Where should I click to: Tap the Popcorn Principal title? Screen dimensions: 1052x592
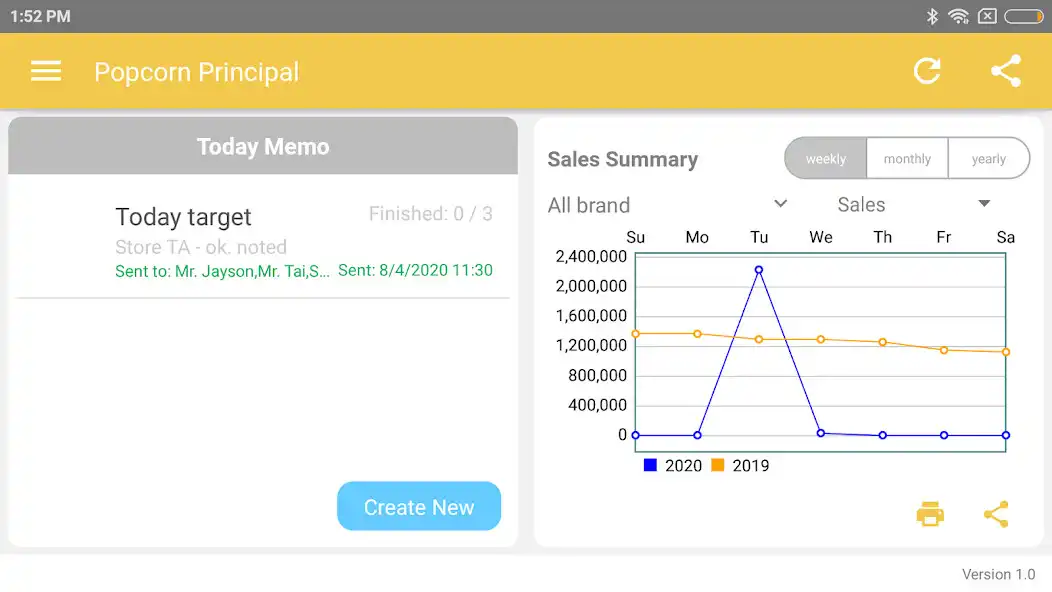point(197,72)
